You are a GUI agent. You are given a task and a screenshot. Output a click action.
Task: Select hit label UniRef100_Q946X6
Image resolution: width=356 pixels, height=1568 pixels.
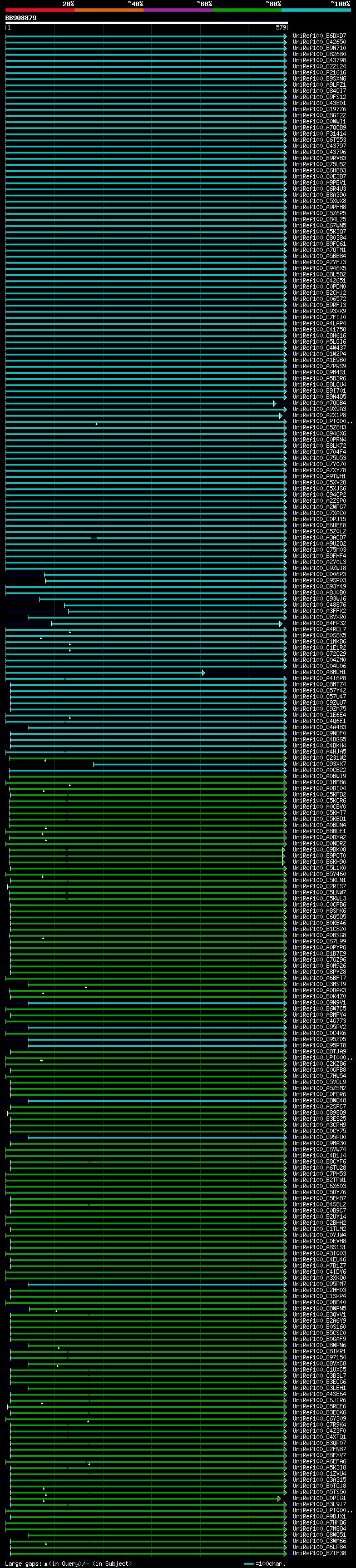pyautogui.click(x=319, y=434)
